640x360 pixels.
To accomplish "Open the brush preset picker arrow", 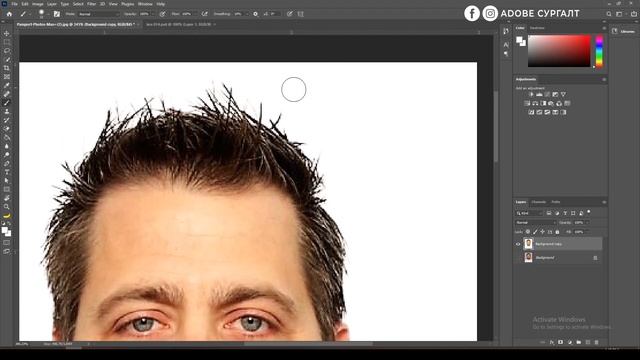I will click(x=48, y=14).
